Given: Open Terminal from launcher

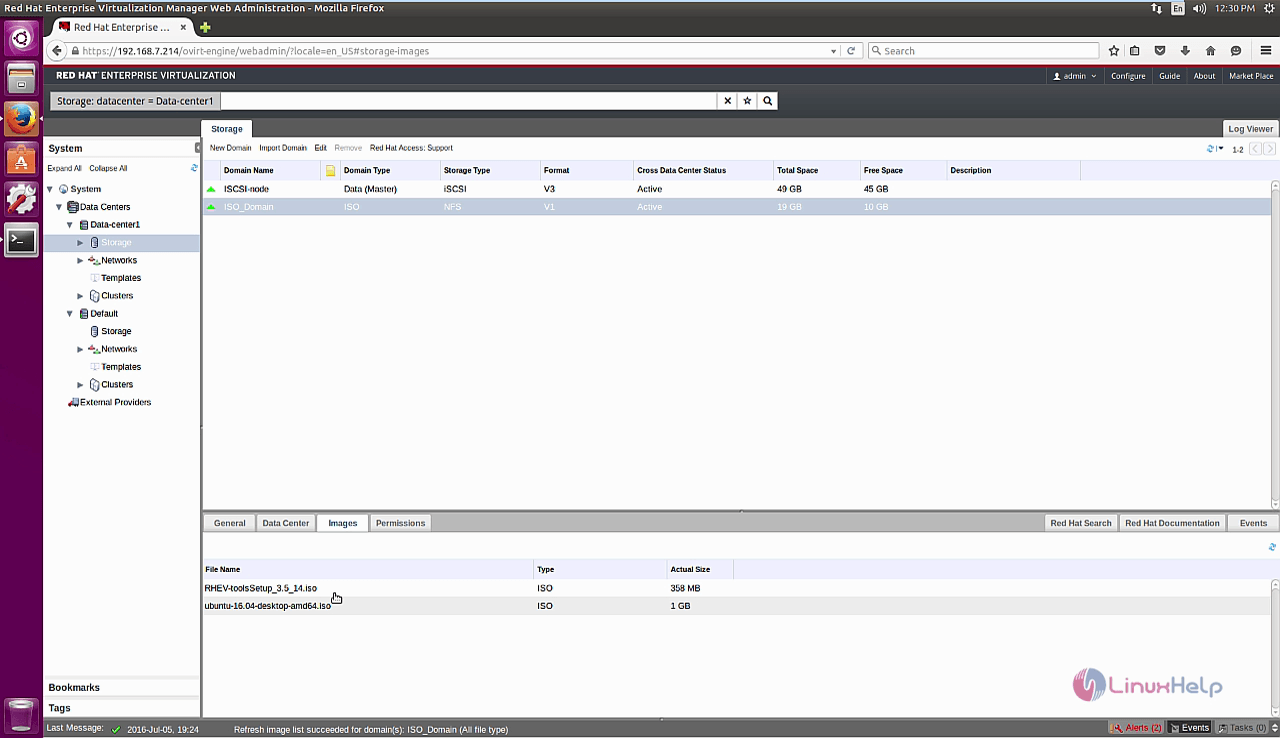Looking at the screenshot, I should 21,240.
